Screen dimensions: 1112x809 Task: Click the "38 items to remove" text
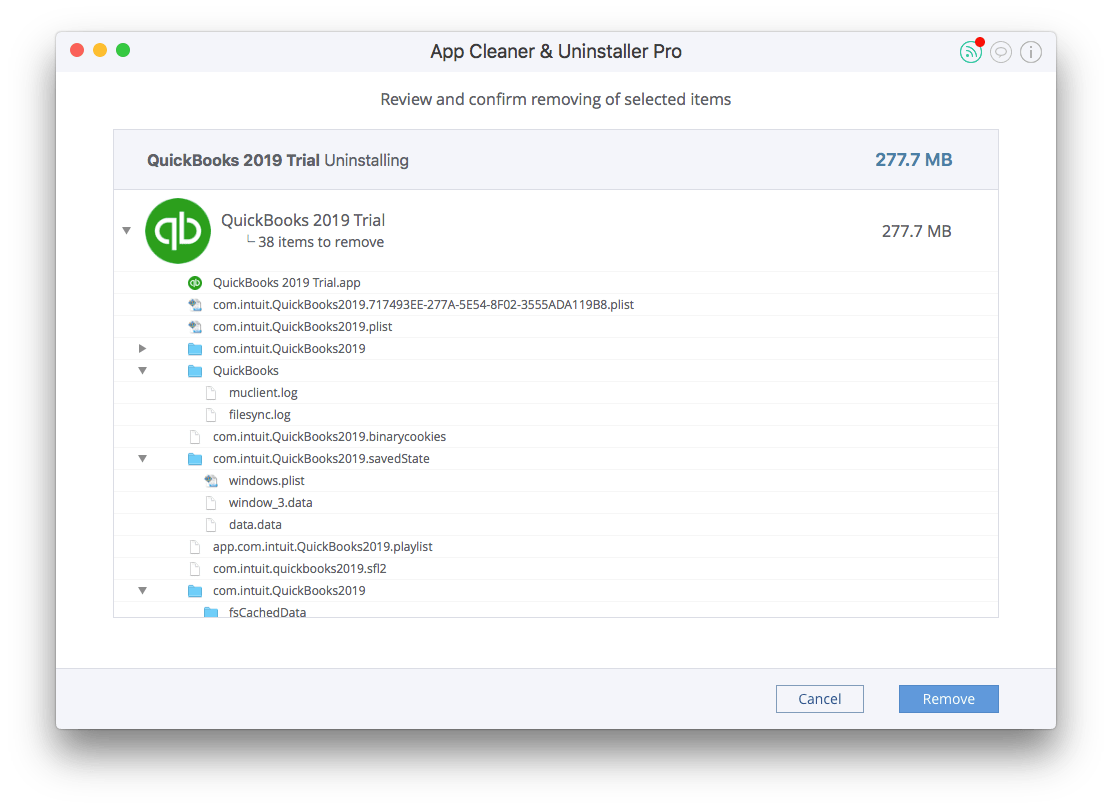(321, 242)
